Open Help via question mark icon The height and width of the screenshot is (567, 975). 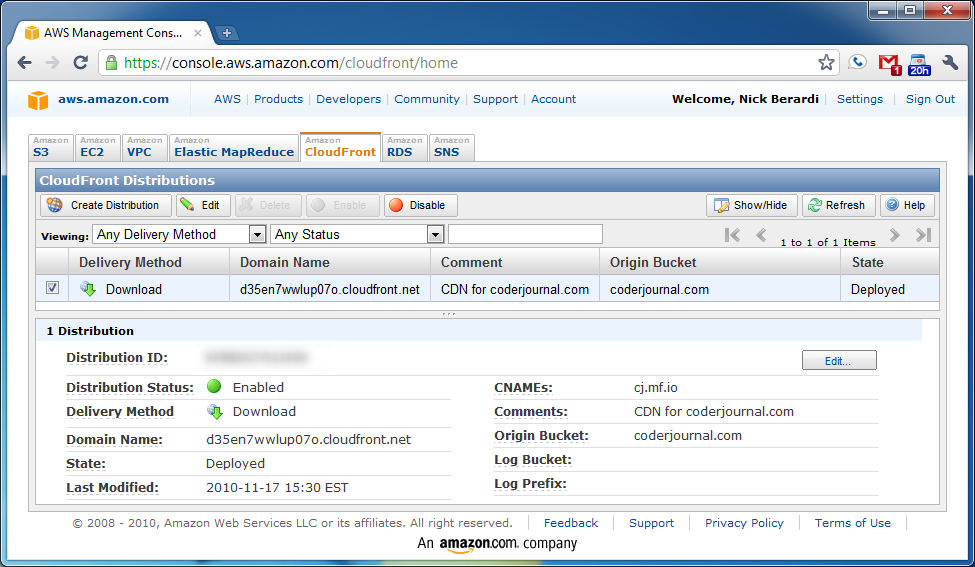pos(892,205)
